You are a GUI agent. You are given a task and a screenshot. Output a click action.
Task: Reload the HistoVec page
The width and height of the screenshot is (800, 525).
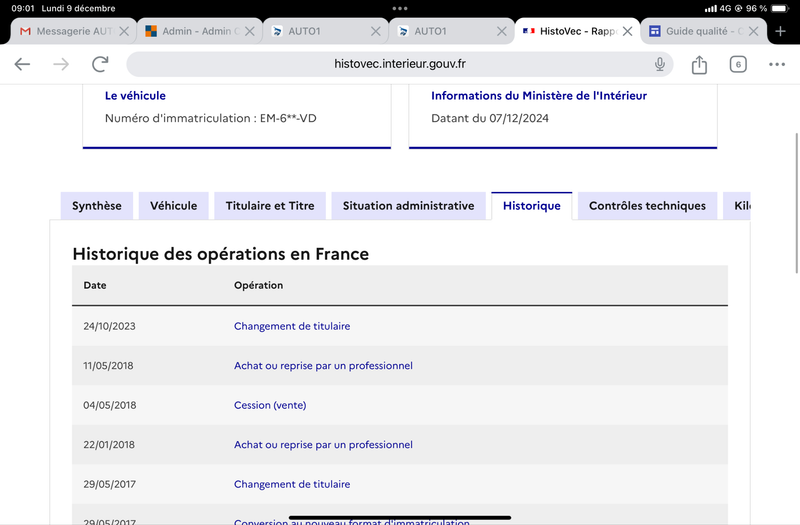point(100,64)
